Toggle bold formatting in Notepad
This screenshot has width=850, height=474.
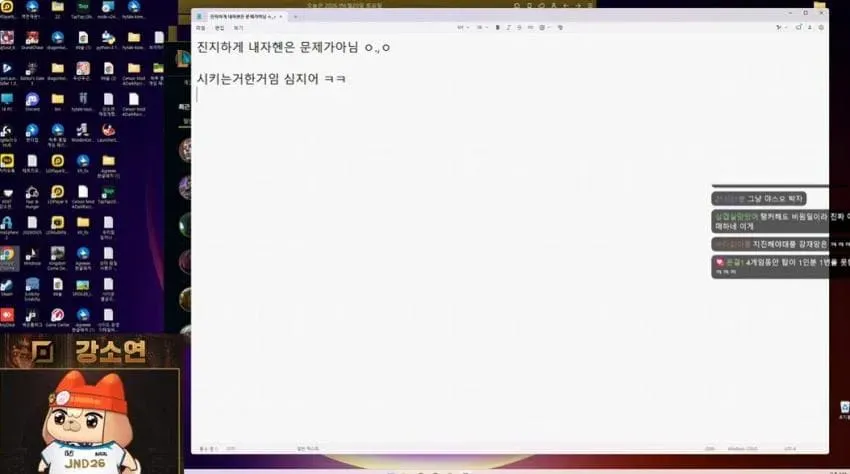point(498,27)
